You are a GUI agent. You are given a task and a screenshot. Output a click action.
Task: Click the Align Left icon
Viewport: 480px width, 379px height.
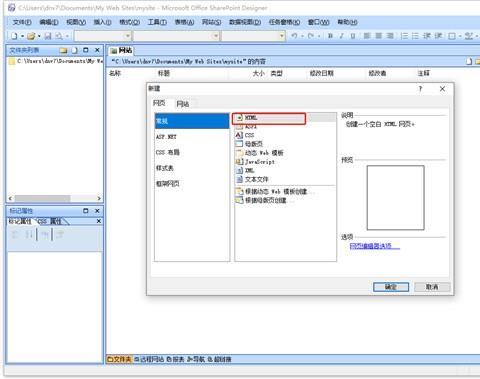click(367, 36)
